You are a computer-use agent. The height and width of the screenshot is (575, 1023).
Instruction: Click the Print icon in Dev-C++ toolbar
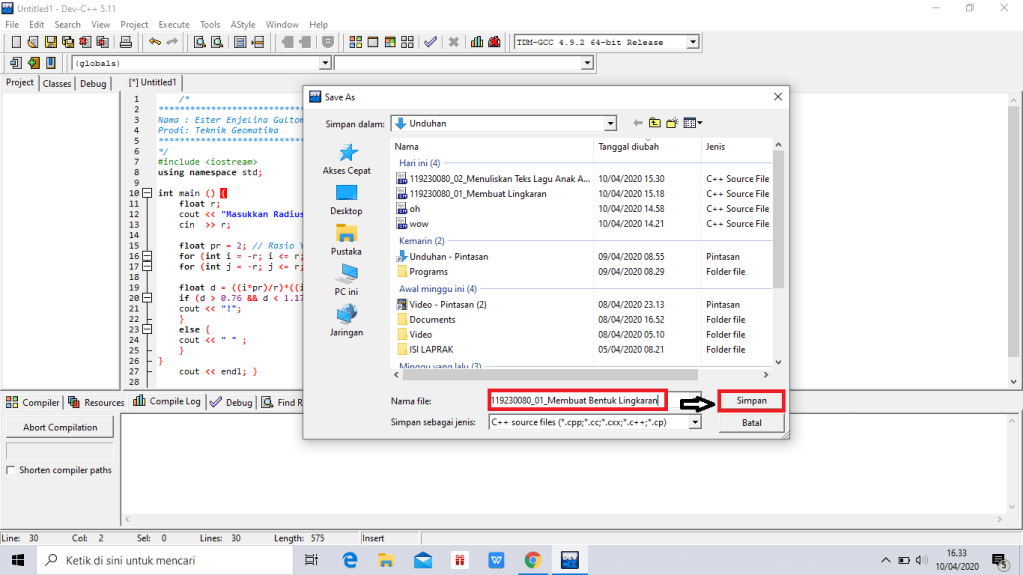[x=126, y=42]
